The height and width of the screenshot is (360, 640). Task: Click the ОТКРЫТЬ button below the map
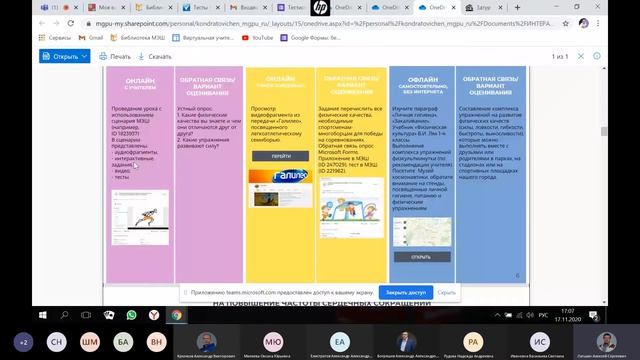(422, 257)
